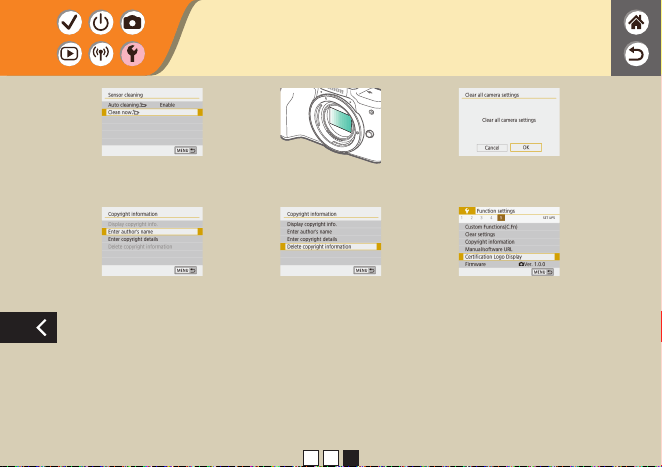Click the highlighted 'Enter author's name' row

(x=152, y=232)
